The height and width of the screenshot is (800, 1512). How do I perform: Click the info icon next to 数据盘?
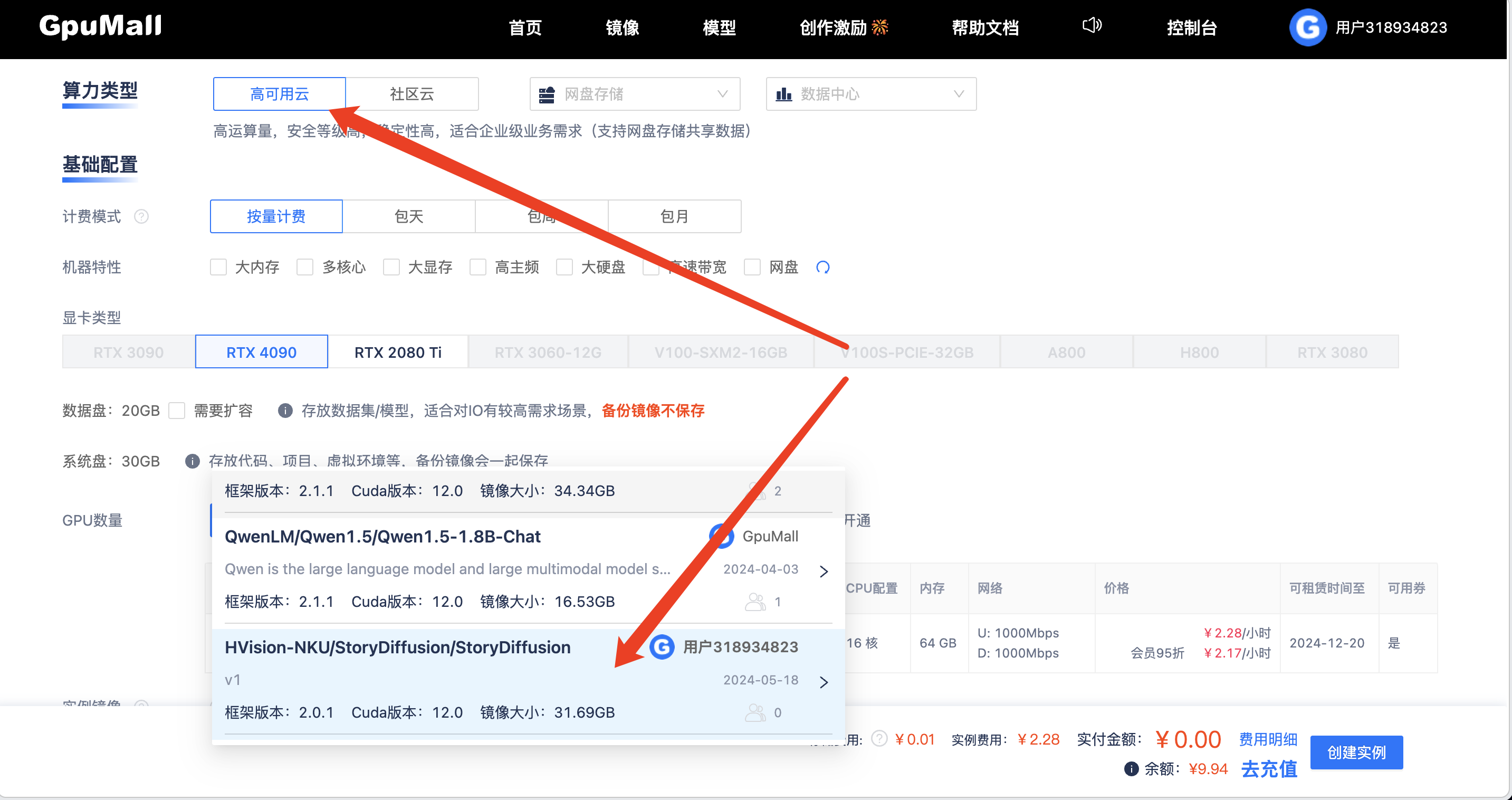(x=285, y=411)
